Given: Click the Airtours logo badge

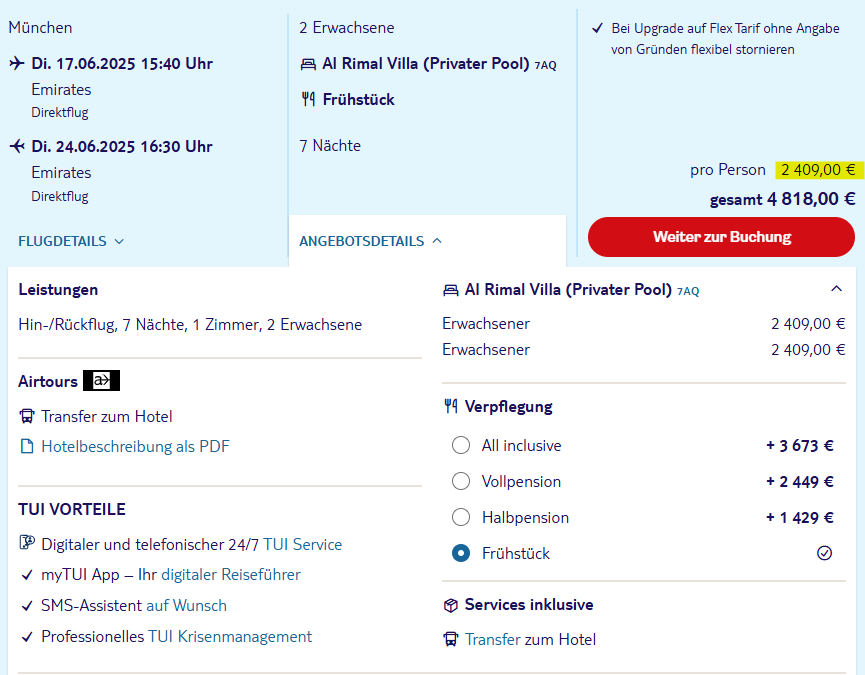Looking at the screenshot, I should click(102, 381).
